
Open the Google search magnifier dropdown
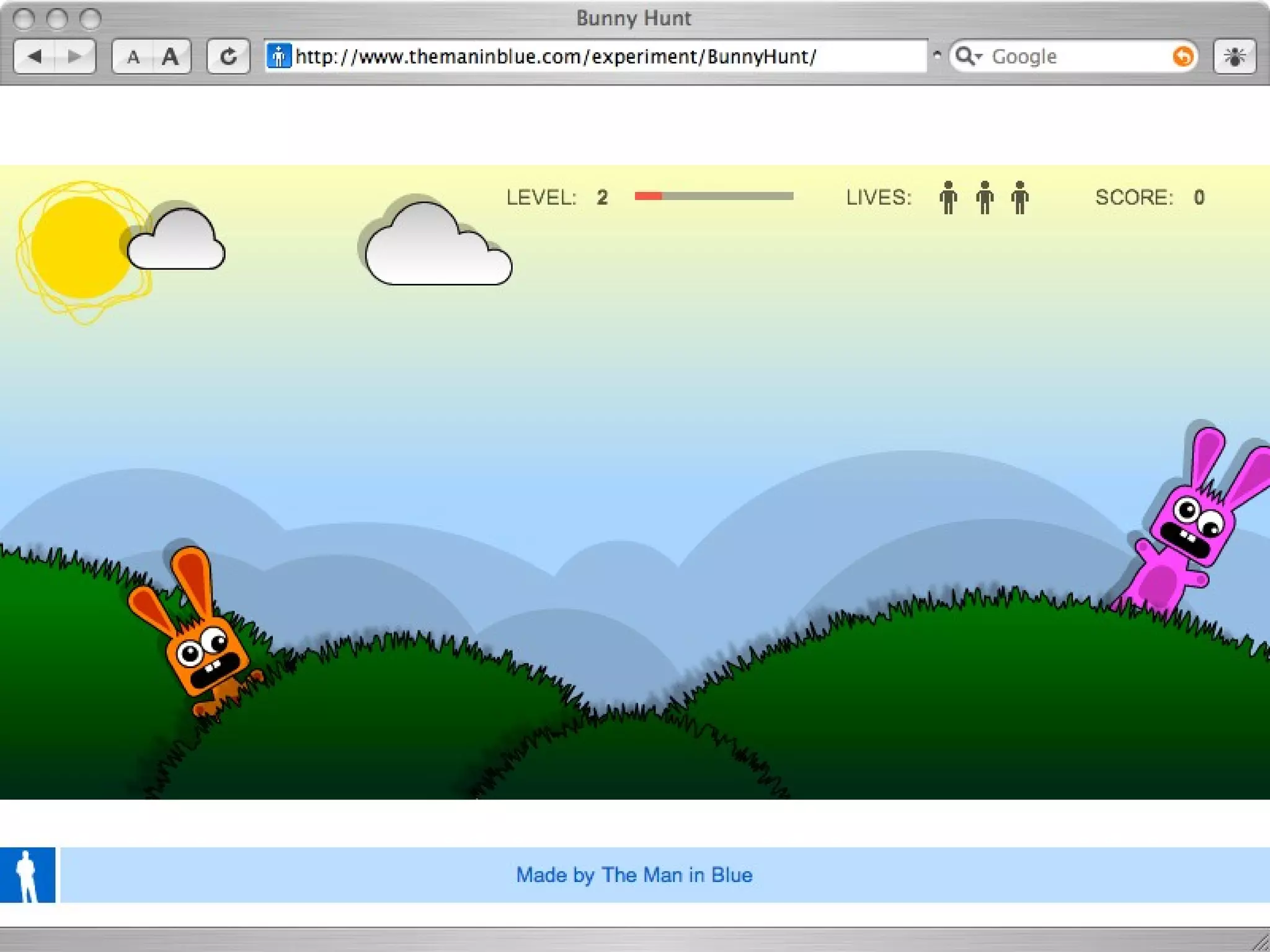(968, 56)
